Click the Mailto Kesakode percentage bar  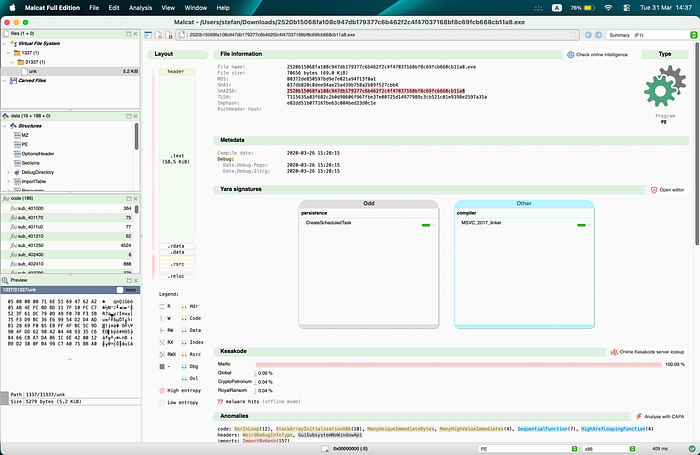tap(458, 365)
